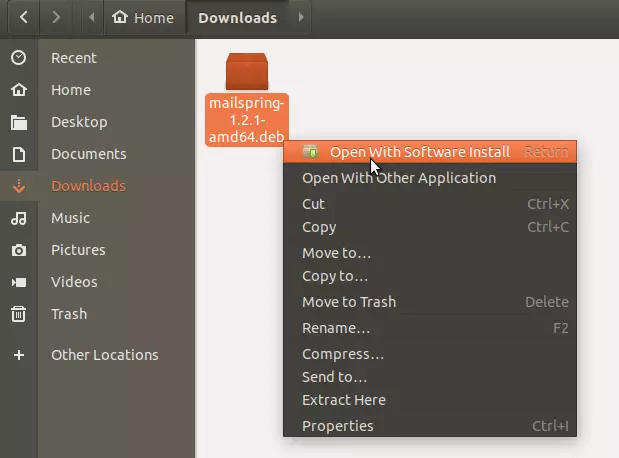Click the Pictures camera icon in sidebar
Viewport: 619px width, 458px height.
coord(19,250)
